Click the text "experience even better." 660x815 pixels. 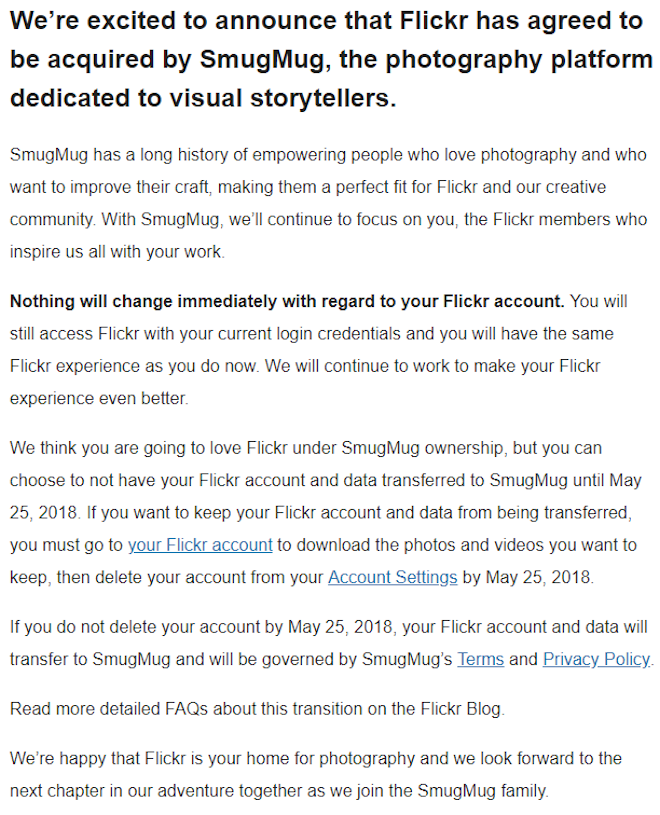pyautogui.click(x=99, y=398)
